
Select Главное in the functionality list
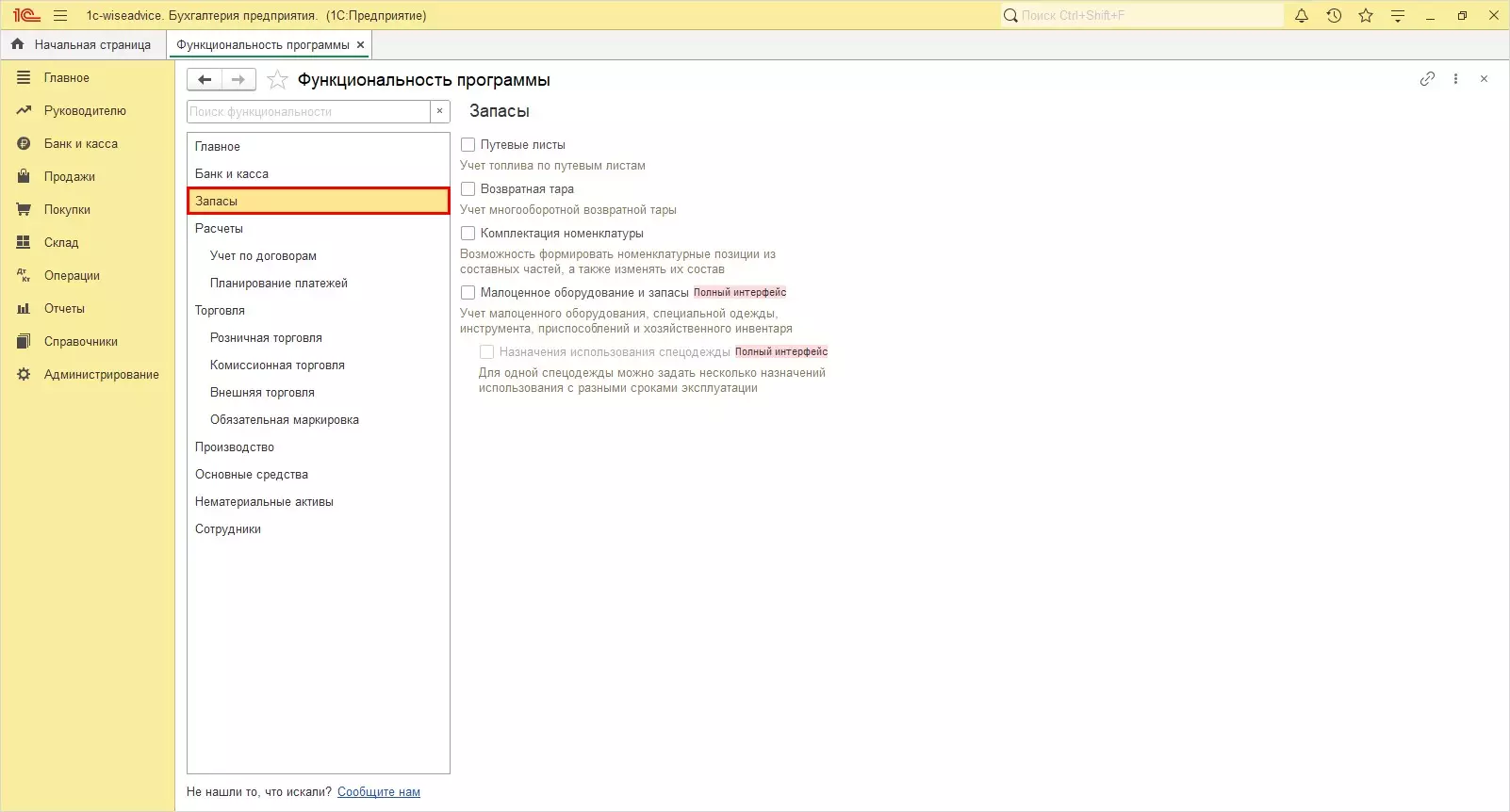tap(319, 147)
